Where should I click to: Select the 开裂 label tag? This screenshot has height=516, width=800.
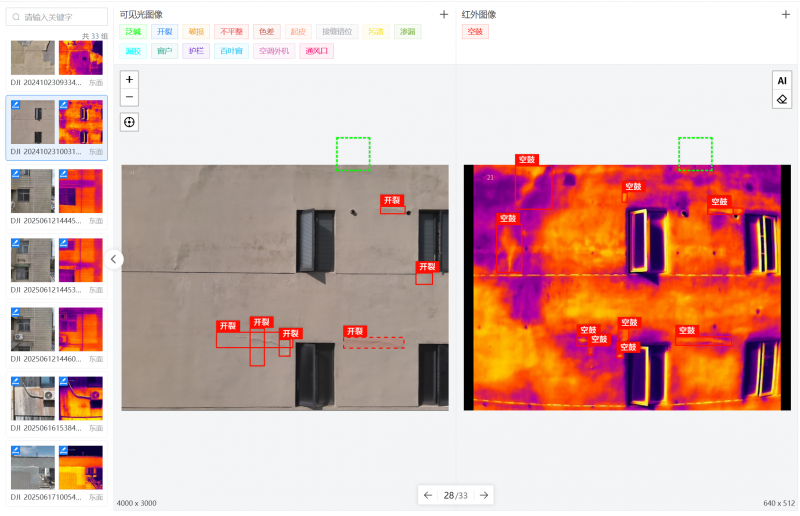[x=165, y=32]
